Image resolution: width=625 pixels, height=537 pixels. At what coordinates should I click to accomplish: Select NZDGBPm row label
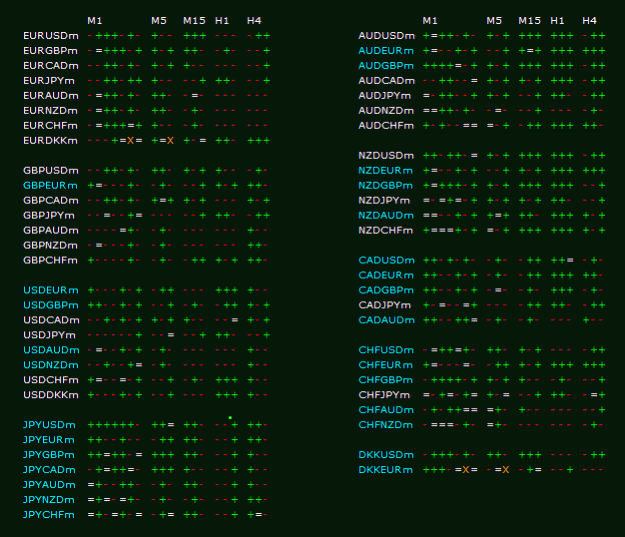pos(385,185)
